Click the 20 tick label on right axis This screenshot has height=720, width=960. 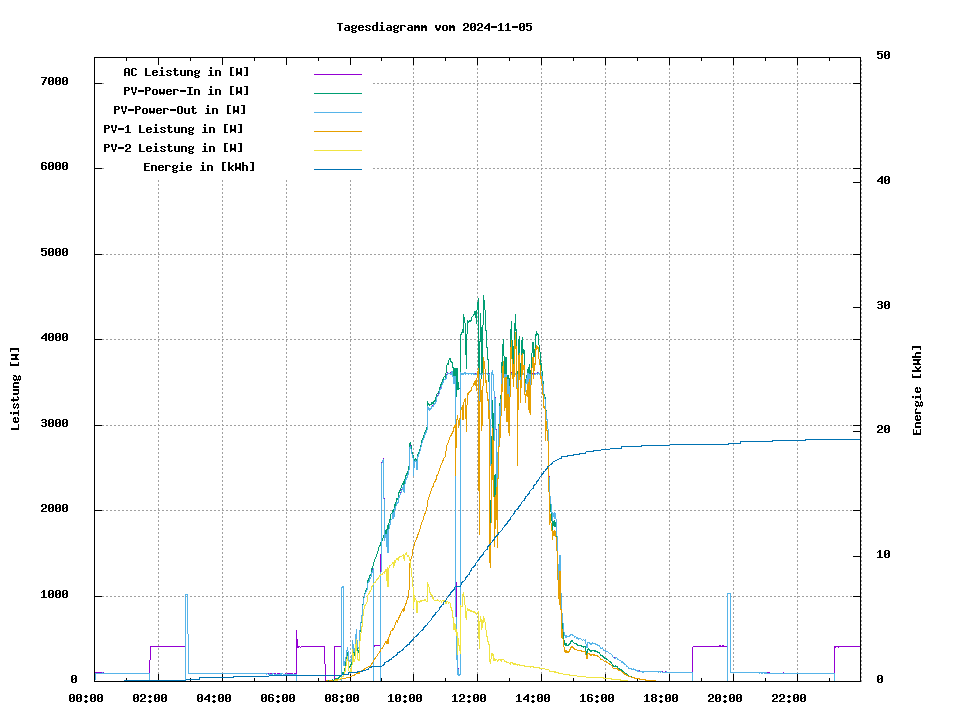[883, 430]
